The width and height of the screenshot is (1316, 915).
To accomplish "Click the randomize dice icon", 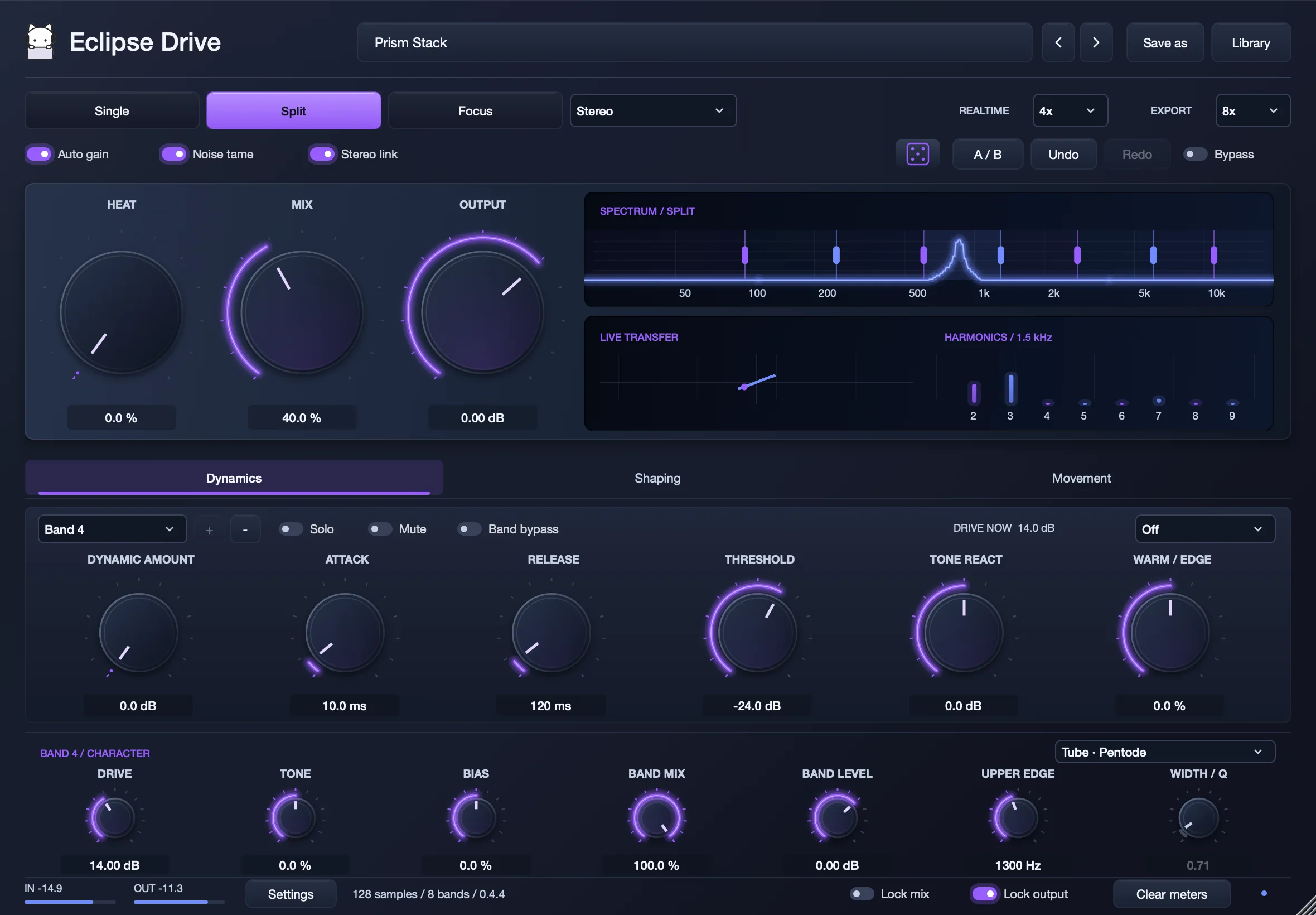I will tap(917, 154).
